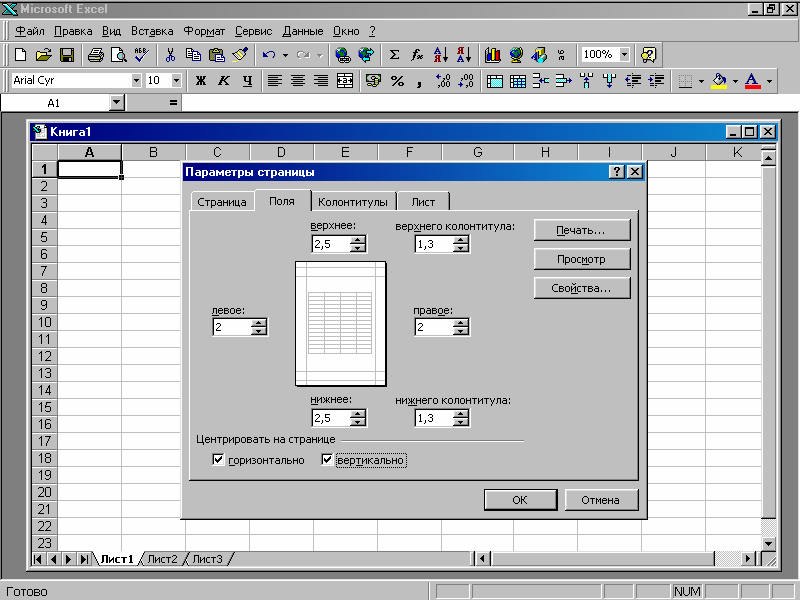Viewport: 800px width, 600px height.
Task: Switch to the Лист tab in dialog
Action: click(x=423, y=202)
